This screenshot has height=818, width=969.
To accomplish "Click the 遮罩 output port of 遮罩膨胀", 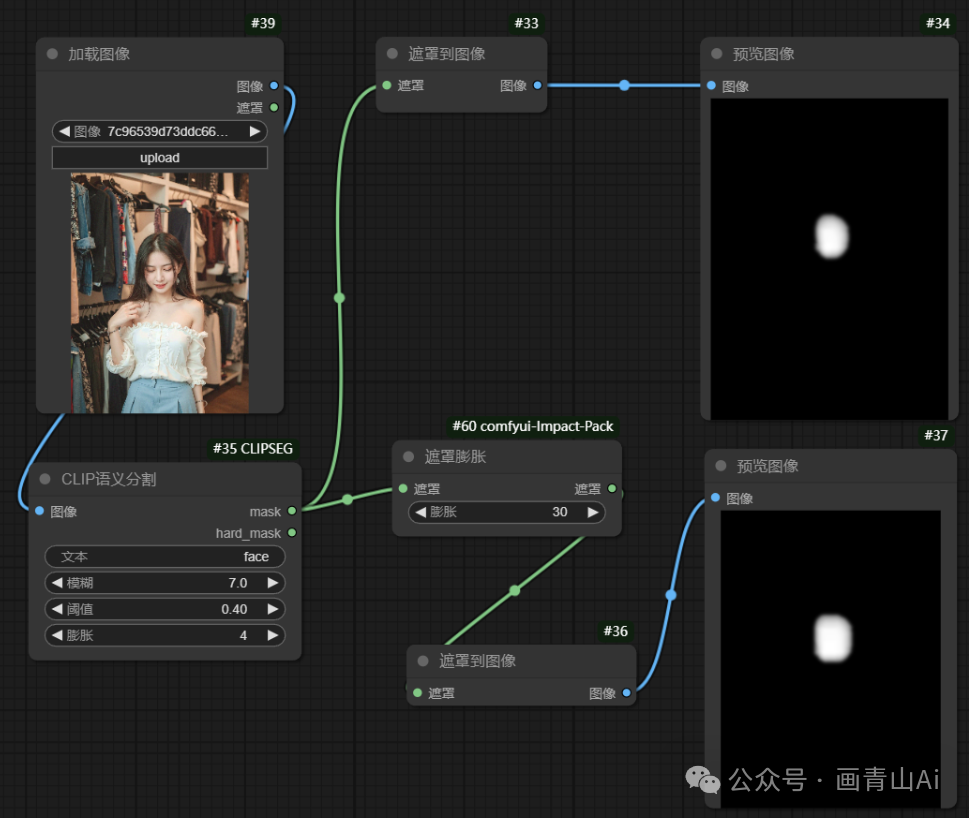I will click(x=612, y=489).
